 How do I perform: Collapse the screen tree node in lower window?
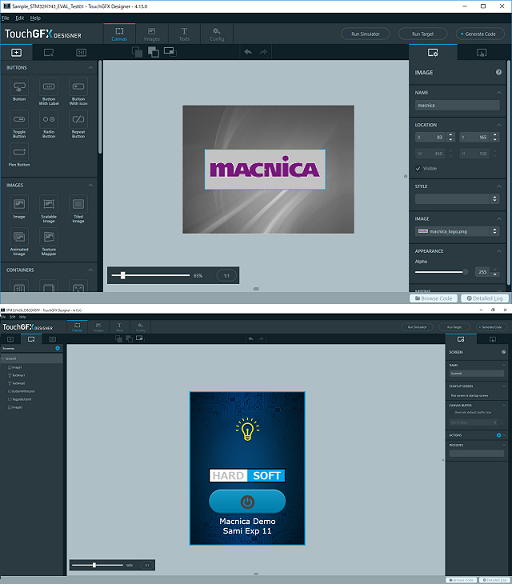tap(3, 359)
